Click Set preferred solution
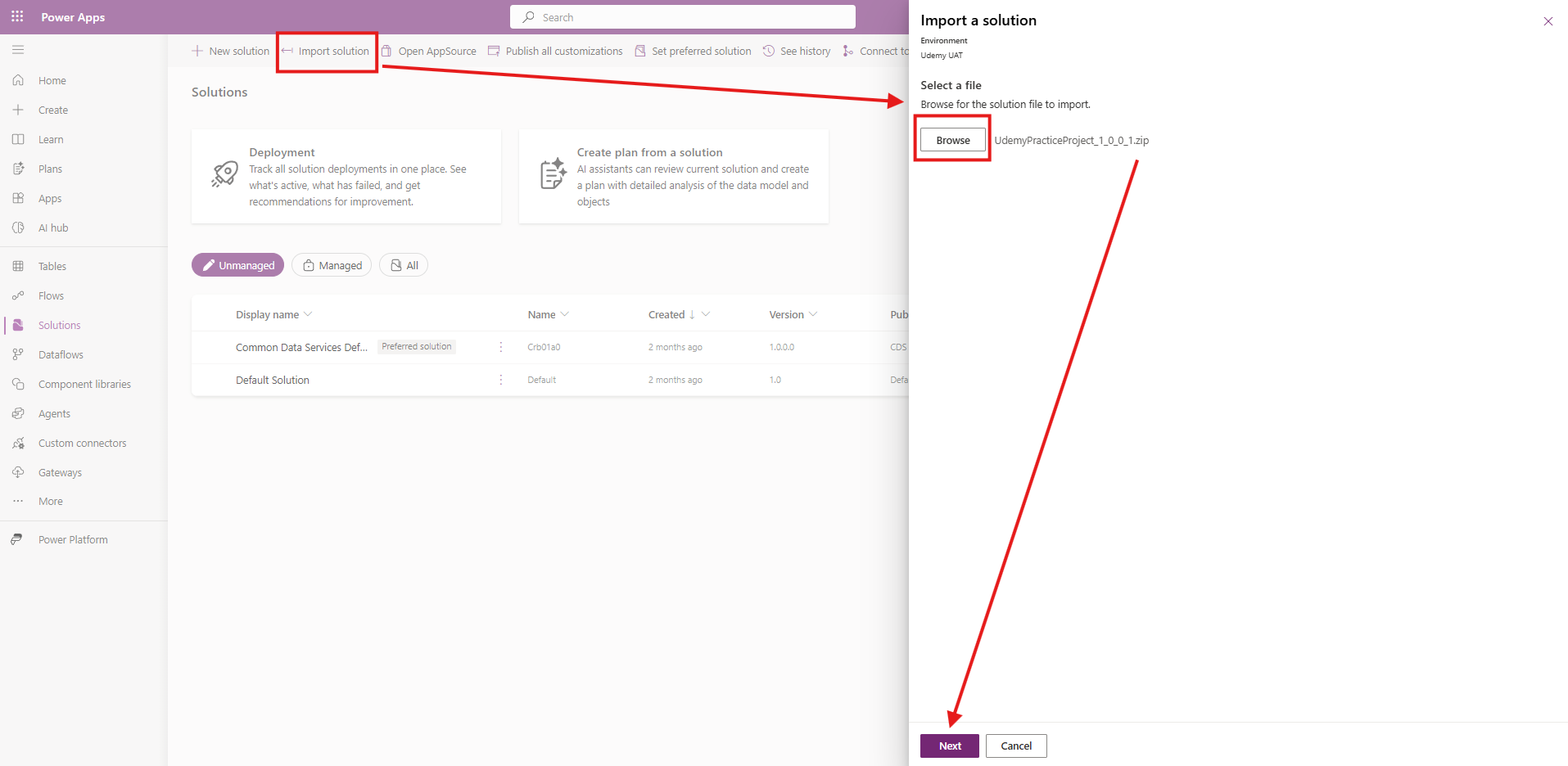 (x=693, y=51)
